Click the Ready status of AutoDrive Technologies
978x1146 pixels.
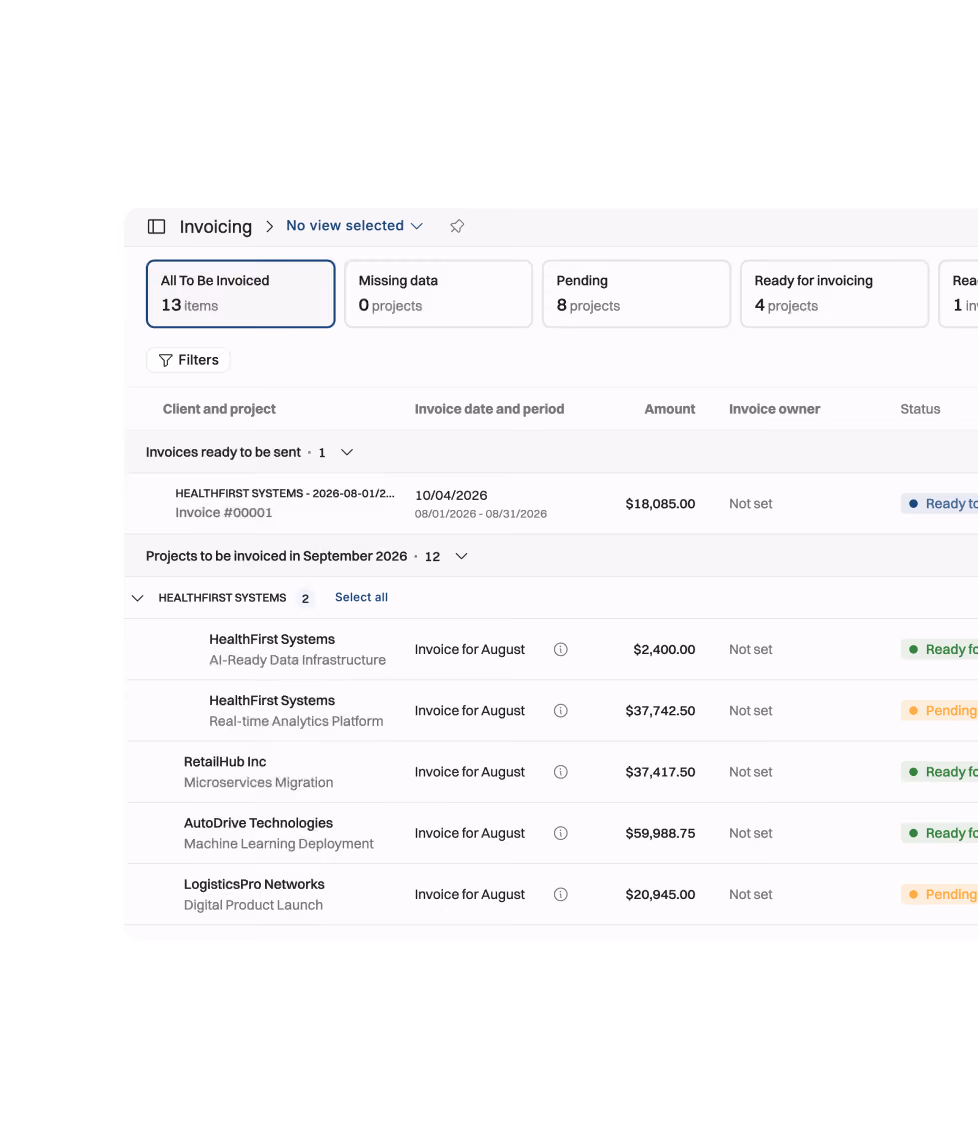[x=940, y=834]
